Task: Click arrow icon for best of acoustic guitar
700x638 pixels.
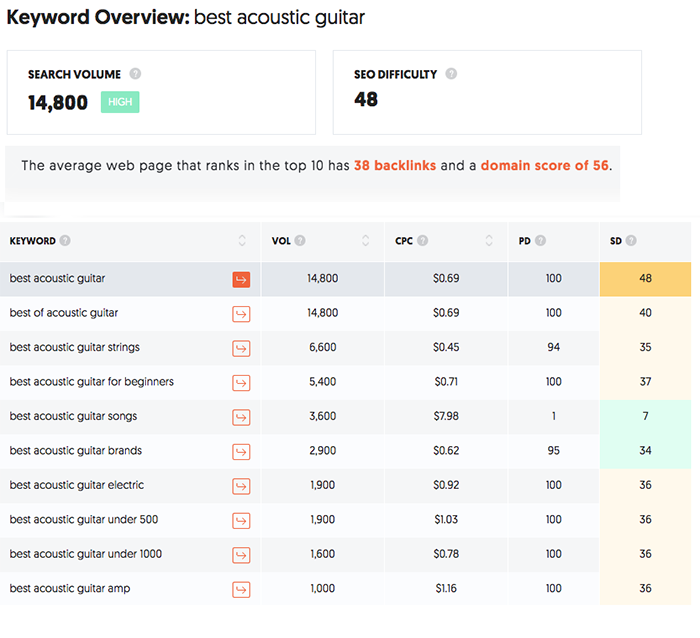Action: (x=240, y=314)
